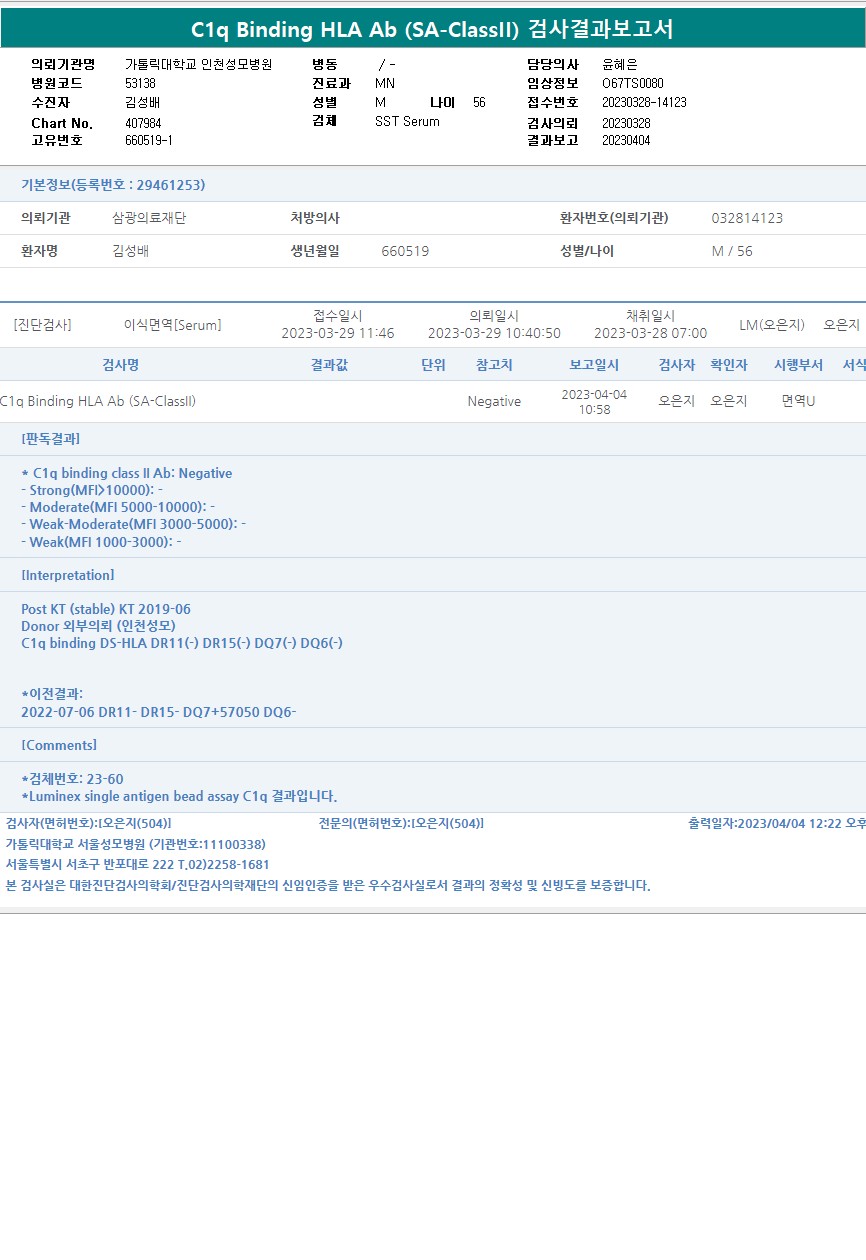
Task: Click hospital code value 53138
Action: pos(140,83)
